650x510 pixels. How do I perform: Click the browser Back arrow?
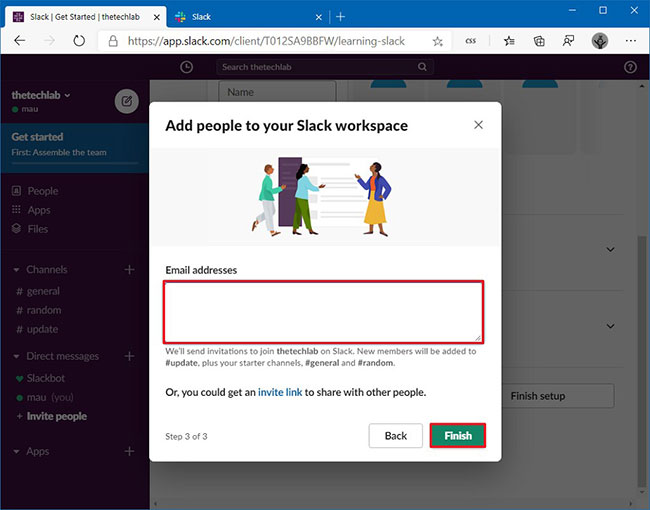click(19, 41)
